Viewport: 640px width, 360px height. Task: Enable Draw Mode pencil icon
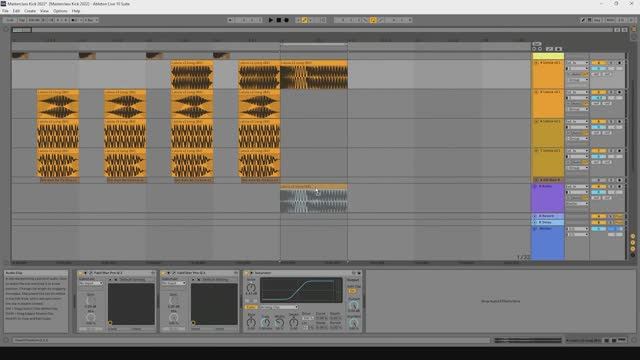pos(583,20)
